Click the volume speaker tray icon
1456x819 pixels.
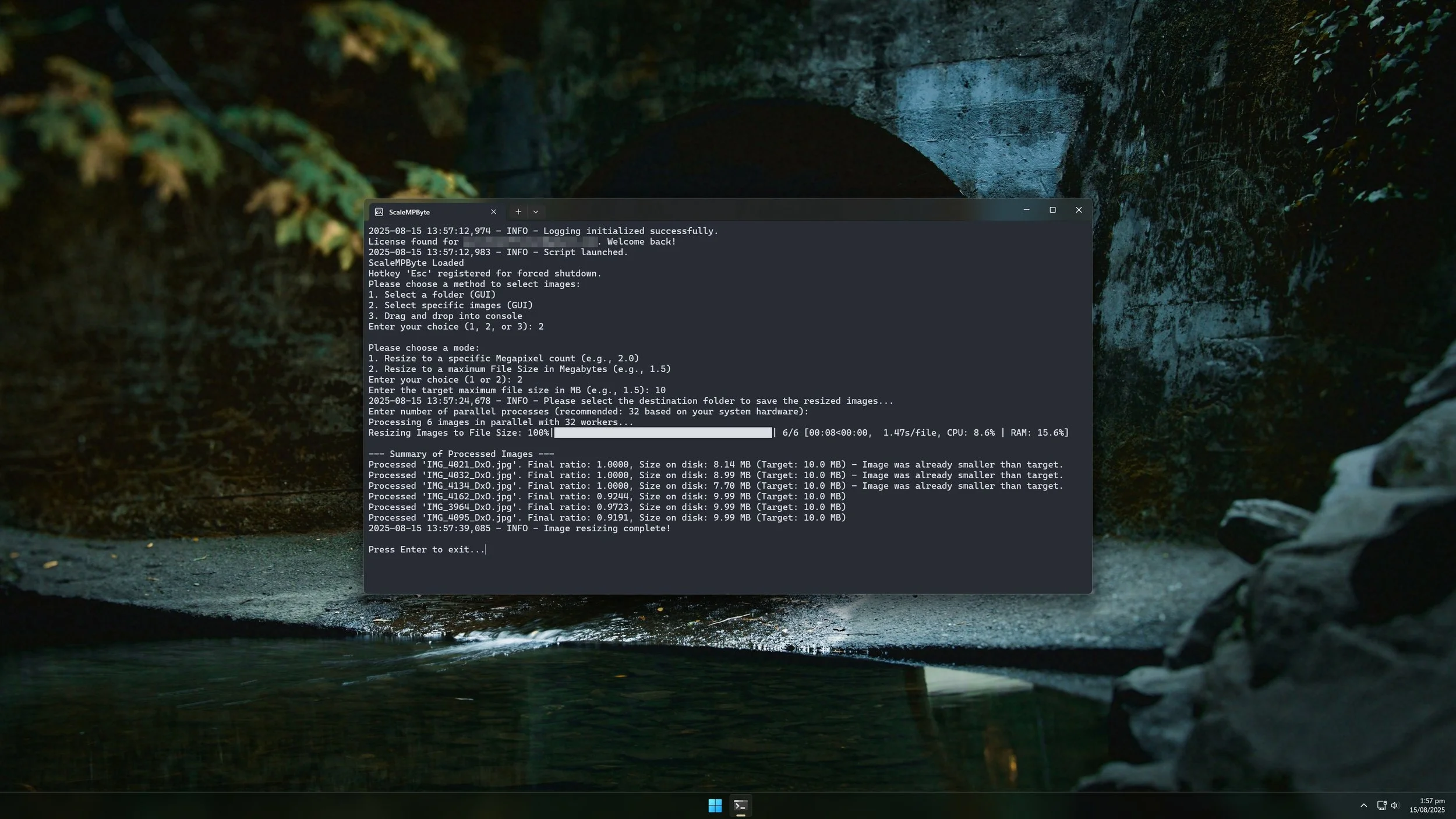click(x=1394, y=806)
